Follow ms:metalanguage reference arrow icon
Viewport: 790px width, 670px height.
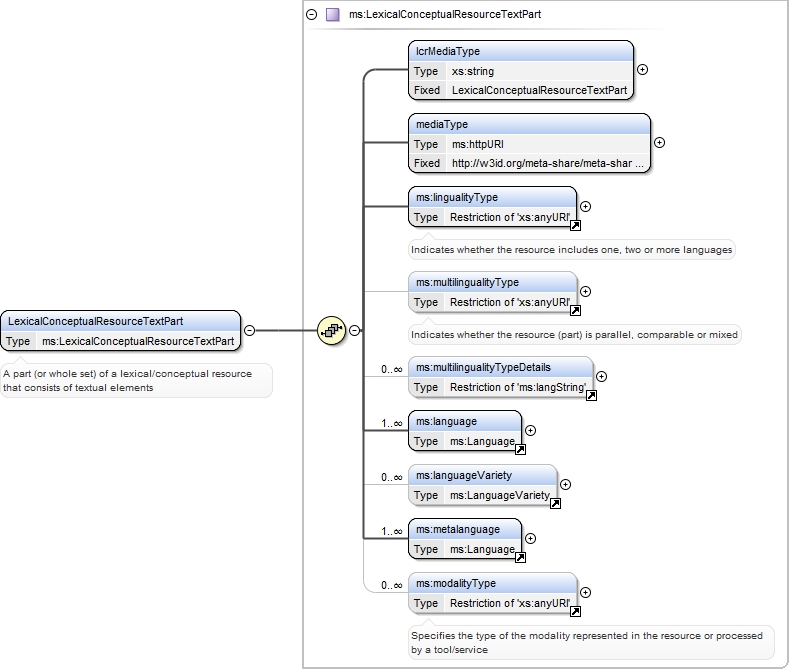point(520,557)
